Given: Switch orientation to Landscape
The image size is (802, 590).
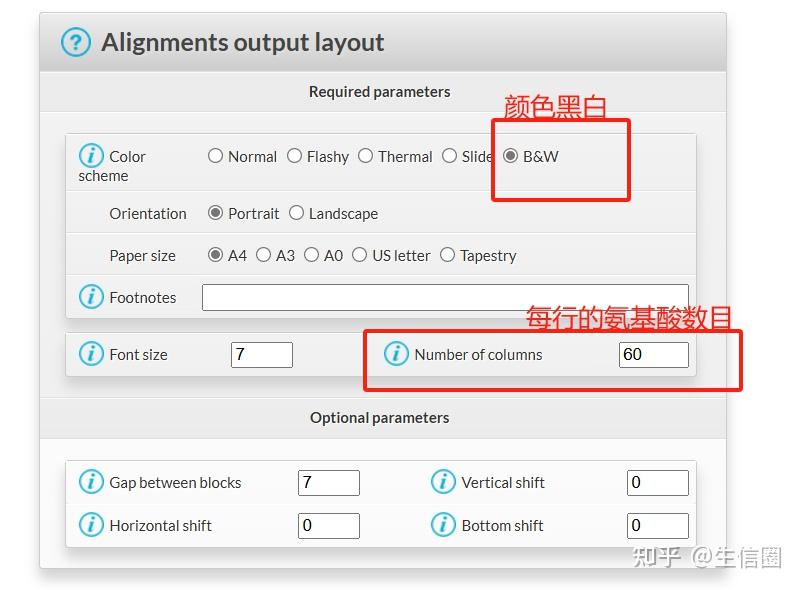Looking at the screenshot, I should pos(296,213).
